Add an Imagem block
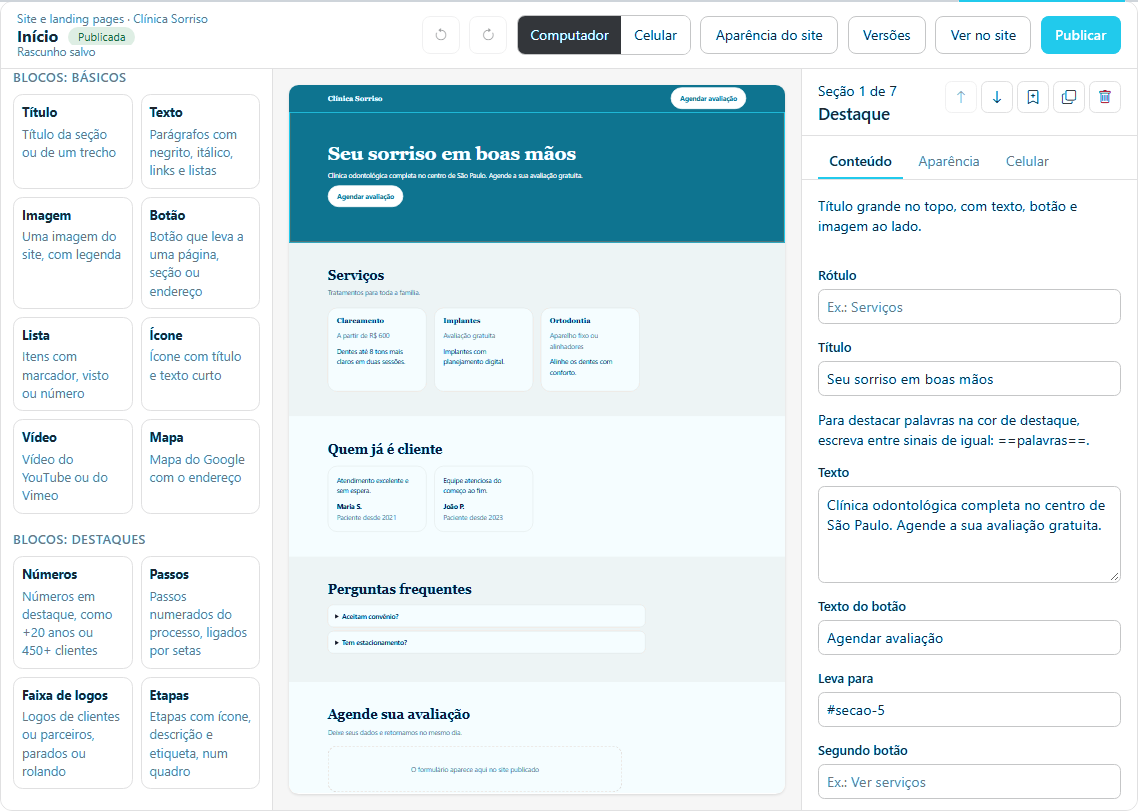Viewport: 1138px width, 811px height. click(x=73, y=253)
